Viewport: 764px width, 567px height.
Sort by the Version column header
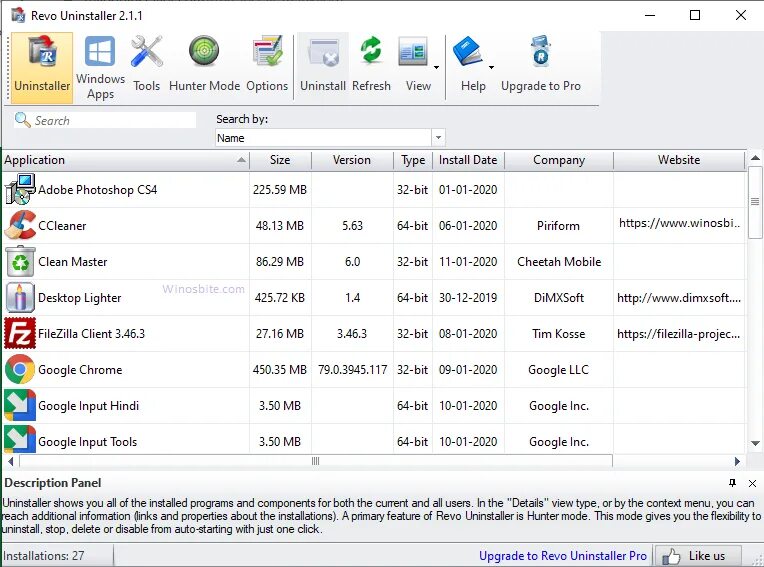tap(352, 160)
